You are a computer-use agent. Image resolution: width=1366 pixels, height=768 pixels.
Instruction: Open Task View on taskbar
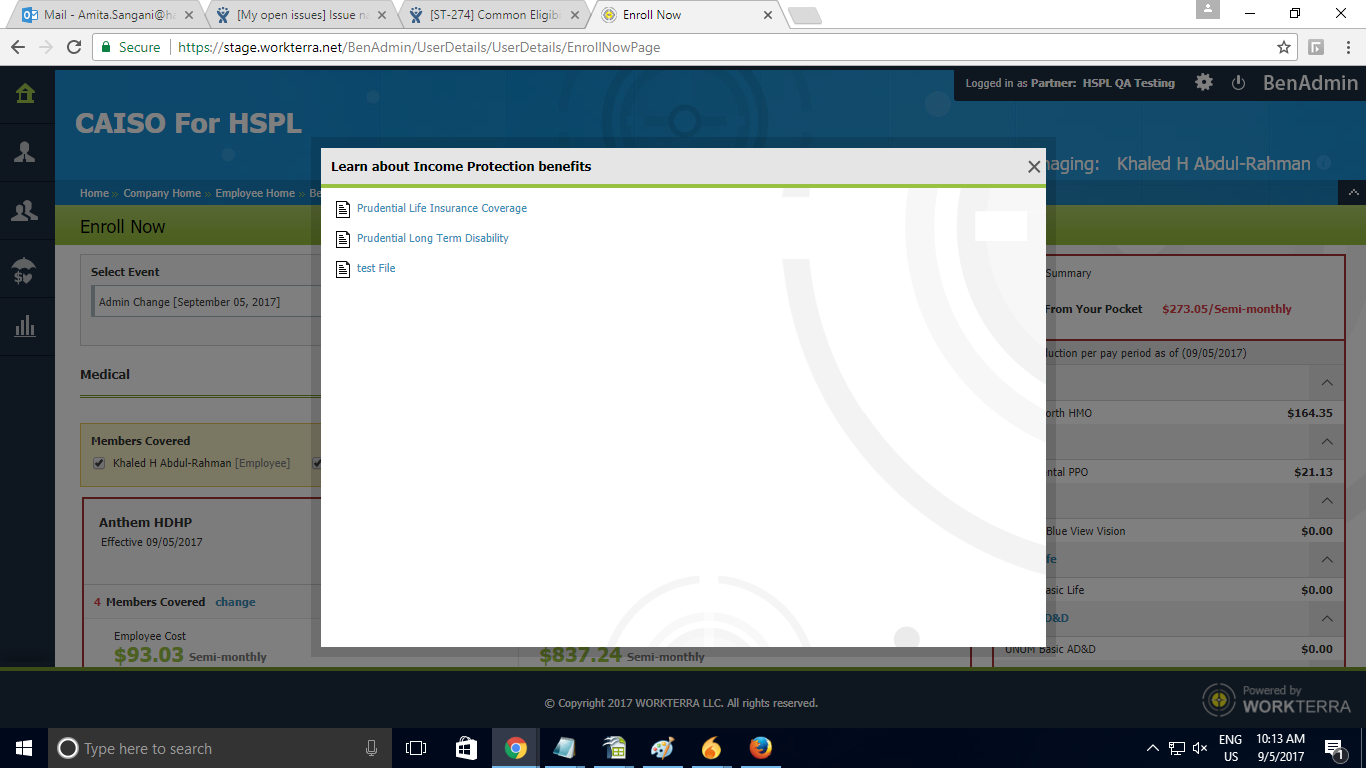point(416,748)
